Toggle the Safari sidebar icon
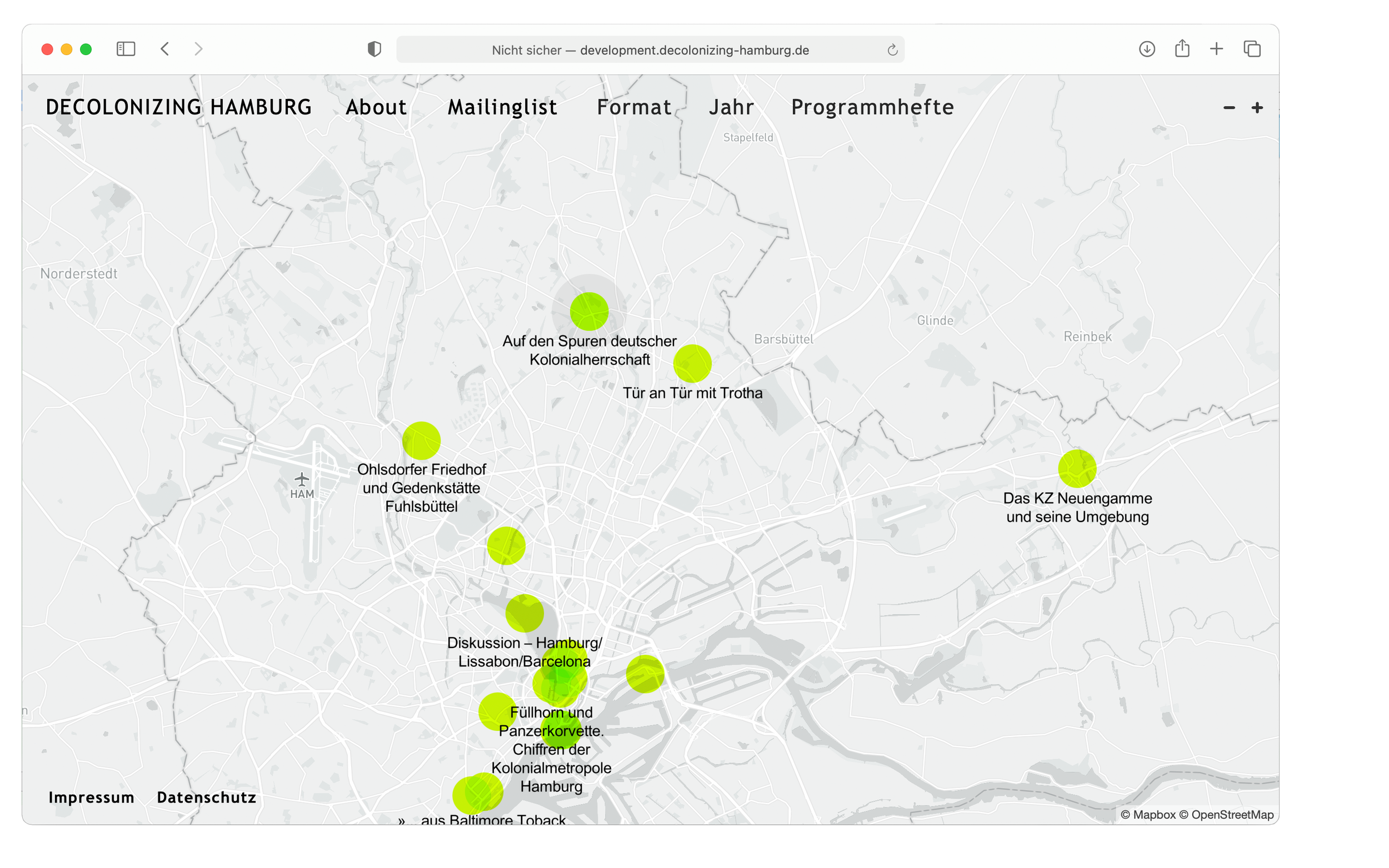 [126, 49]
